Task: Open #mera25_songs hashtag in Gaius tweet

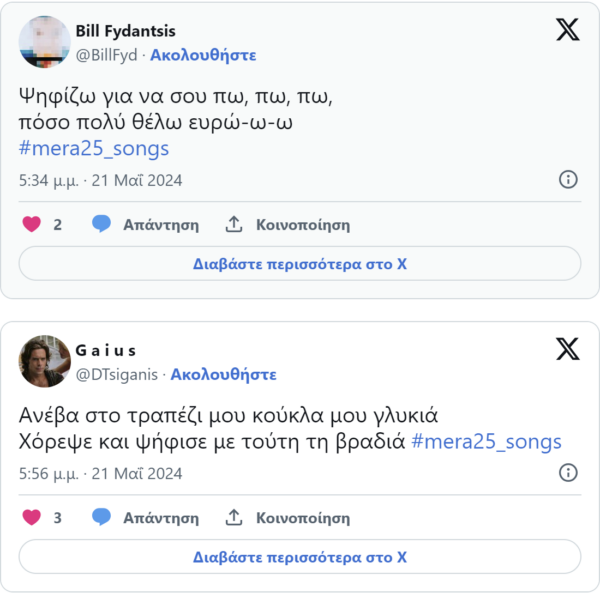Action: point(487,441)
